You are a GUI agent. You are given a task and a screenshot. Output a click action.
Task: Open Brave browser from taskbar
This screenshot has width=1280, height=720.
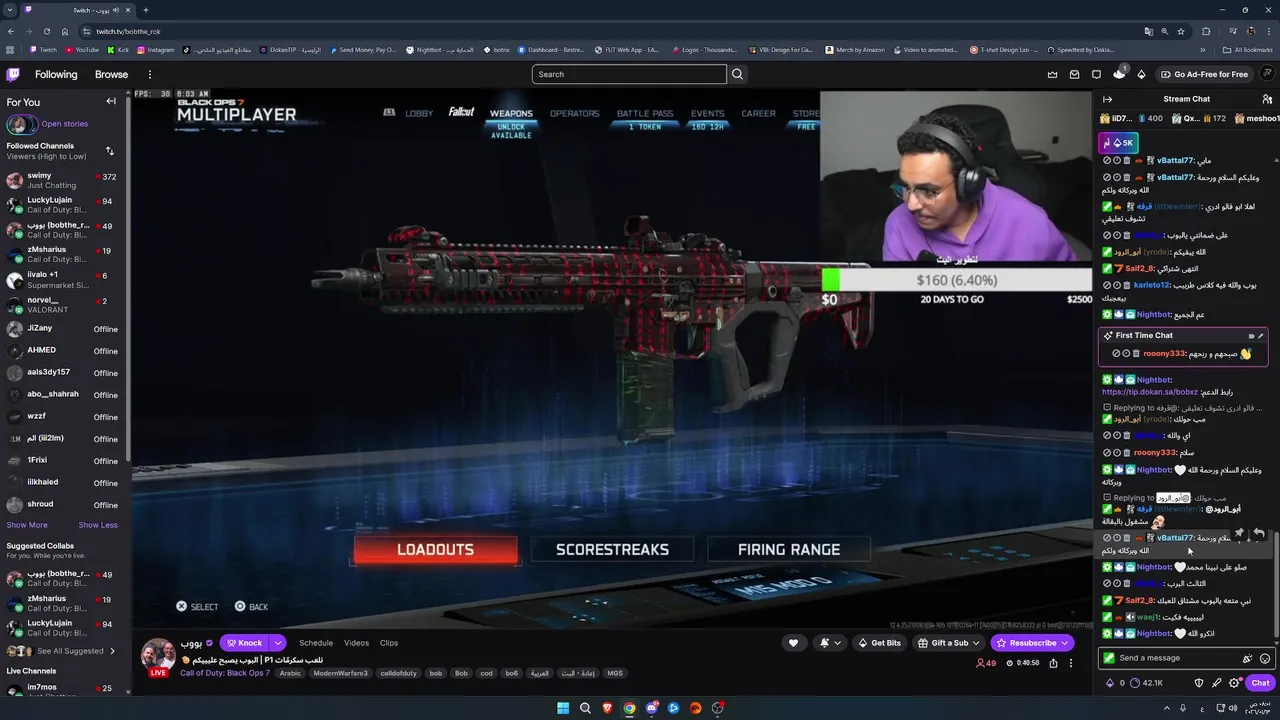coord(607,708)
